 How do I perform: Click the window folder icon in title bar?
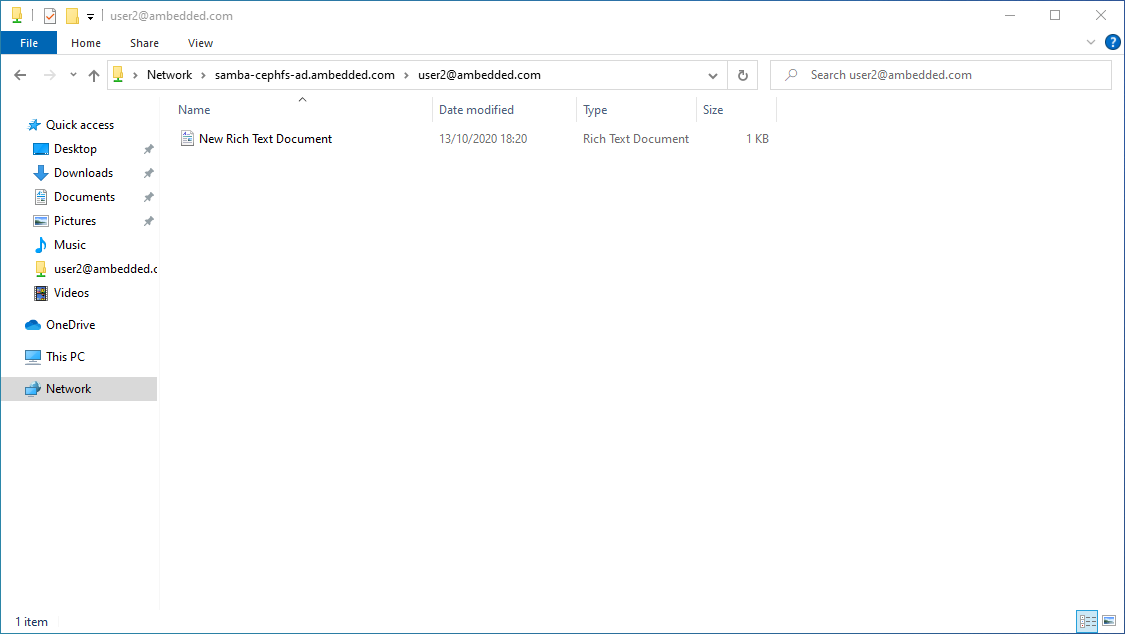(x=17, y=16)
